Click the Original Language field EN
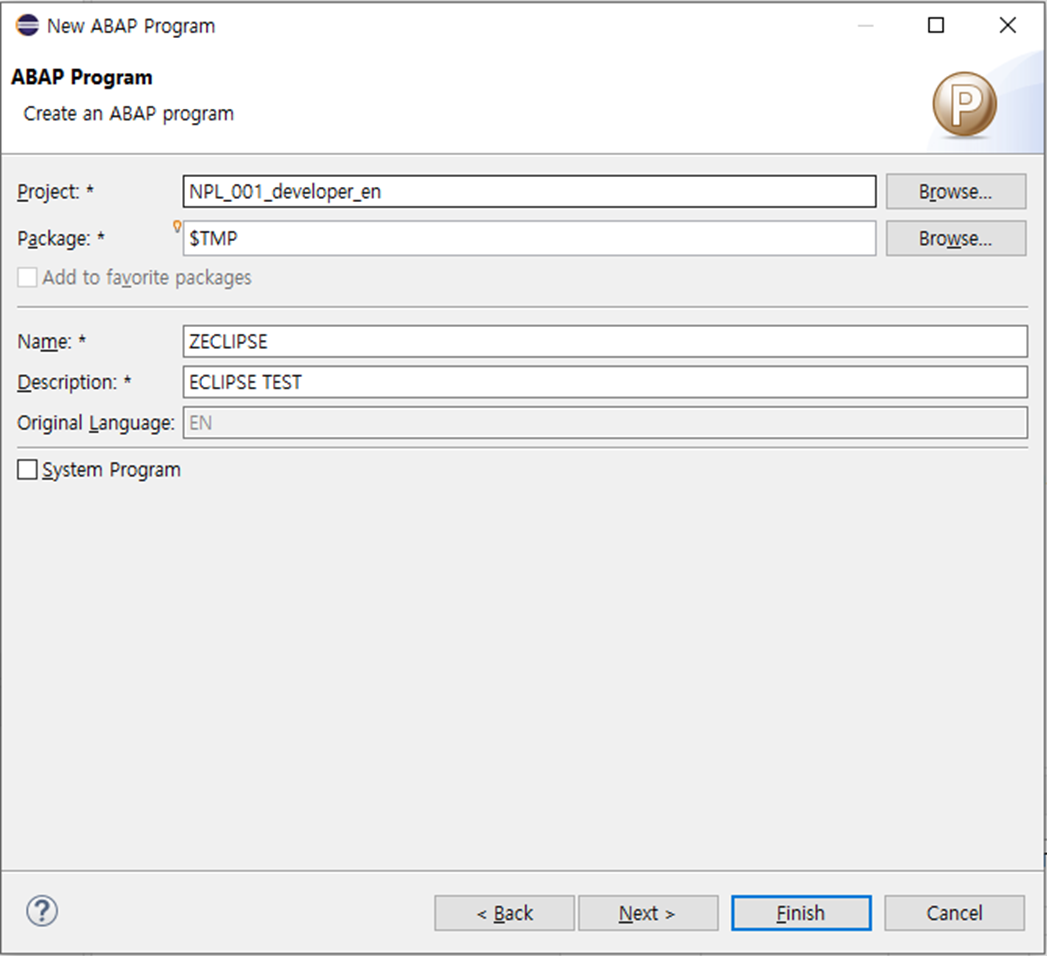This screenshot has width=1047, height=956. pyautogui.click(x=605, y=423)
